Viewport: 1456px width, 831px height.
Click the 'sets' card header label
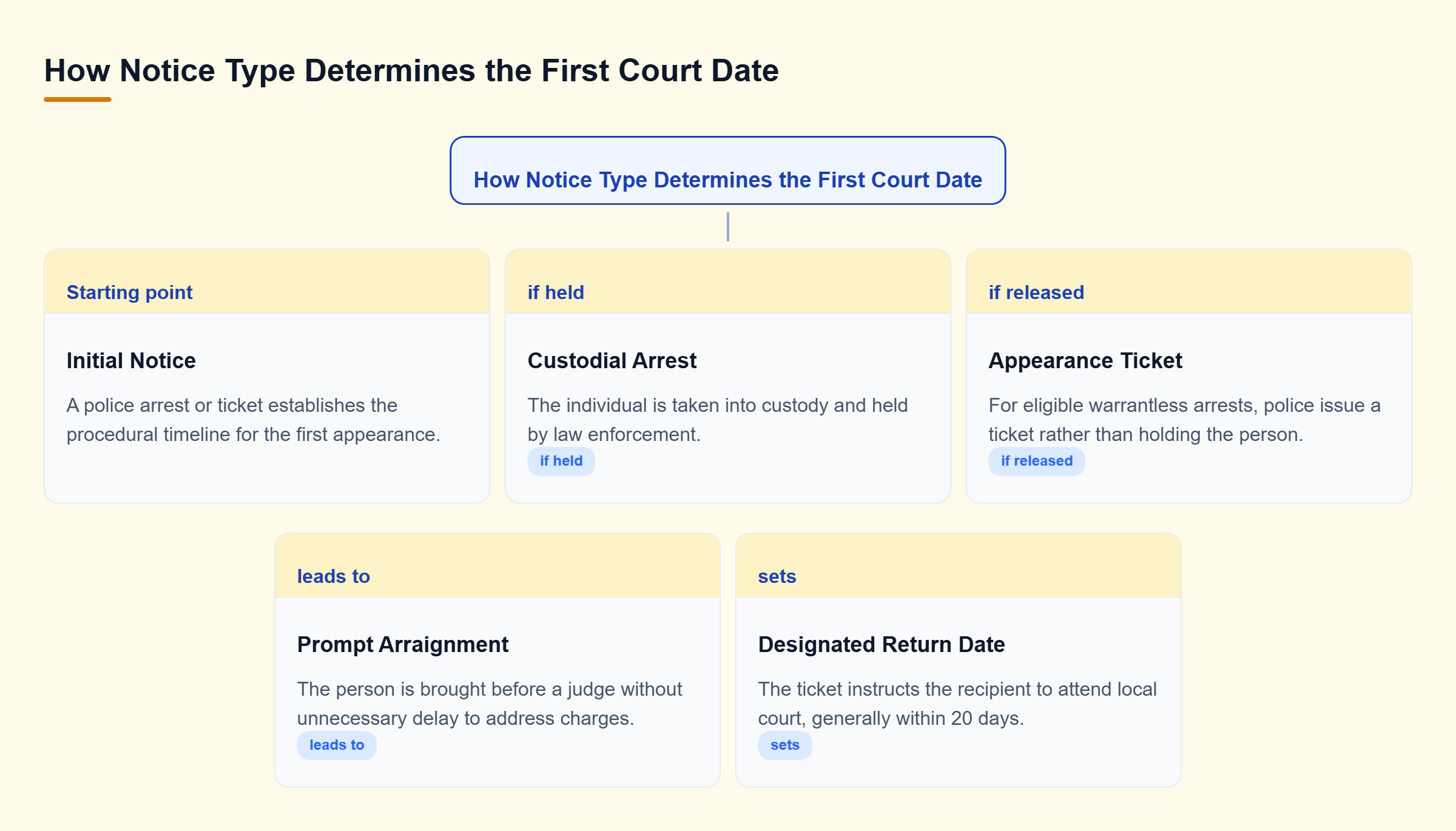pyautogui.click(x=777, y=576)
